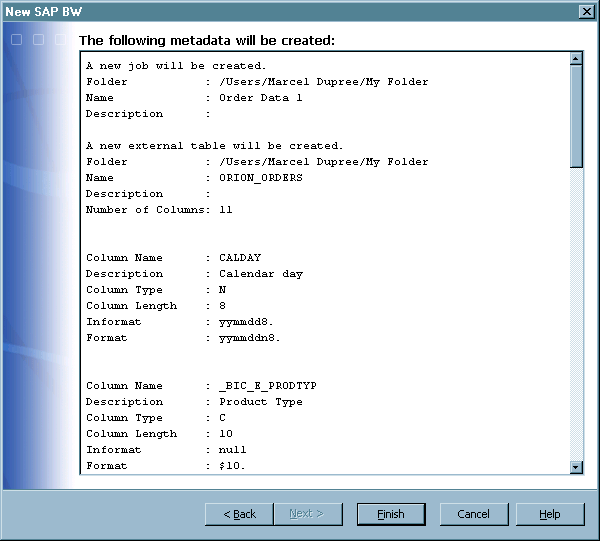Click the Finish button
The image size is (600, 541).
[x=391, y=514]
